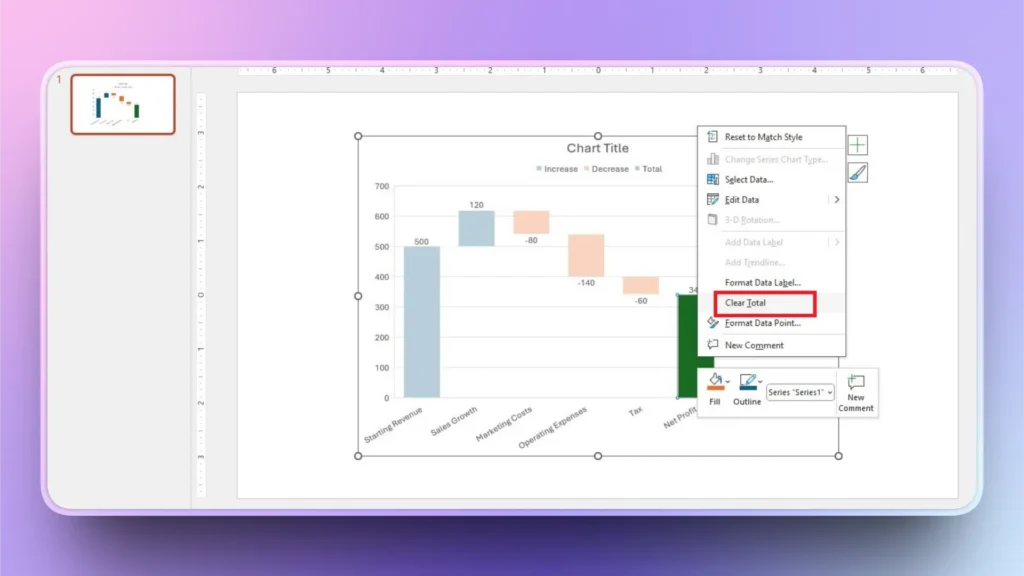Open Chart Elements via the plus icon
The height and width of the screenshot is (576, 1024).
pos(860,143)
